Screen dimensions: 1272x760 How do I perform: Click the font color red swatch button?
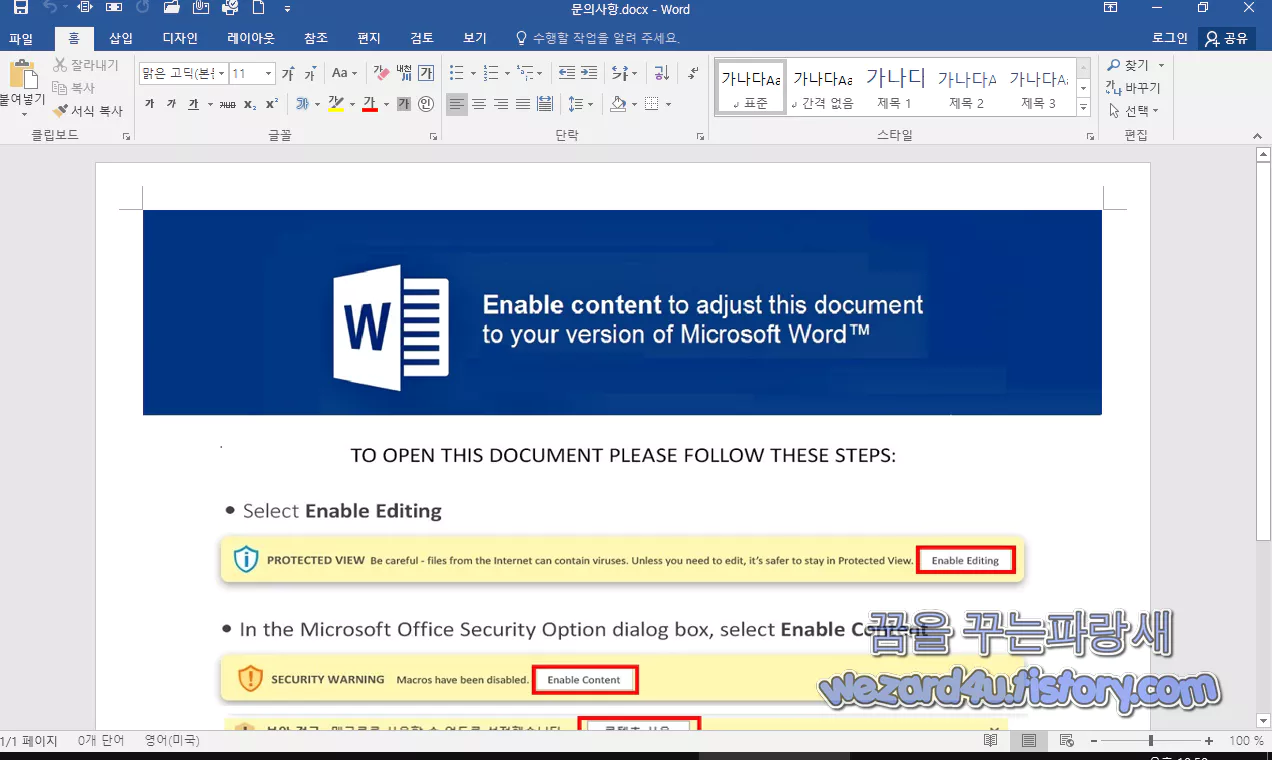click(369, 104)
